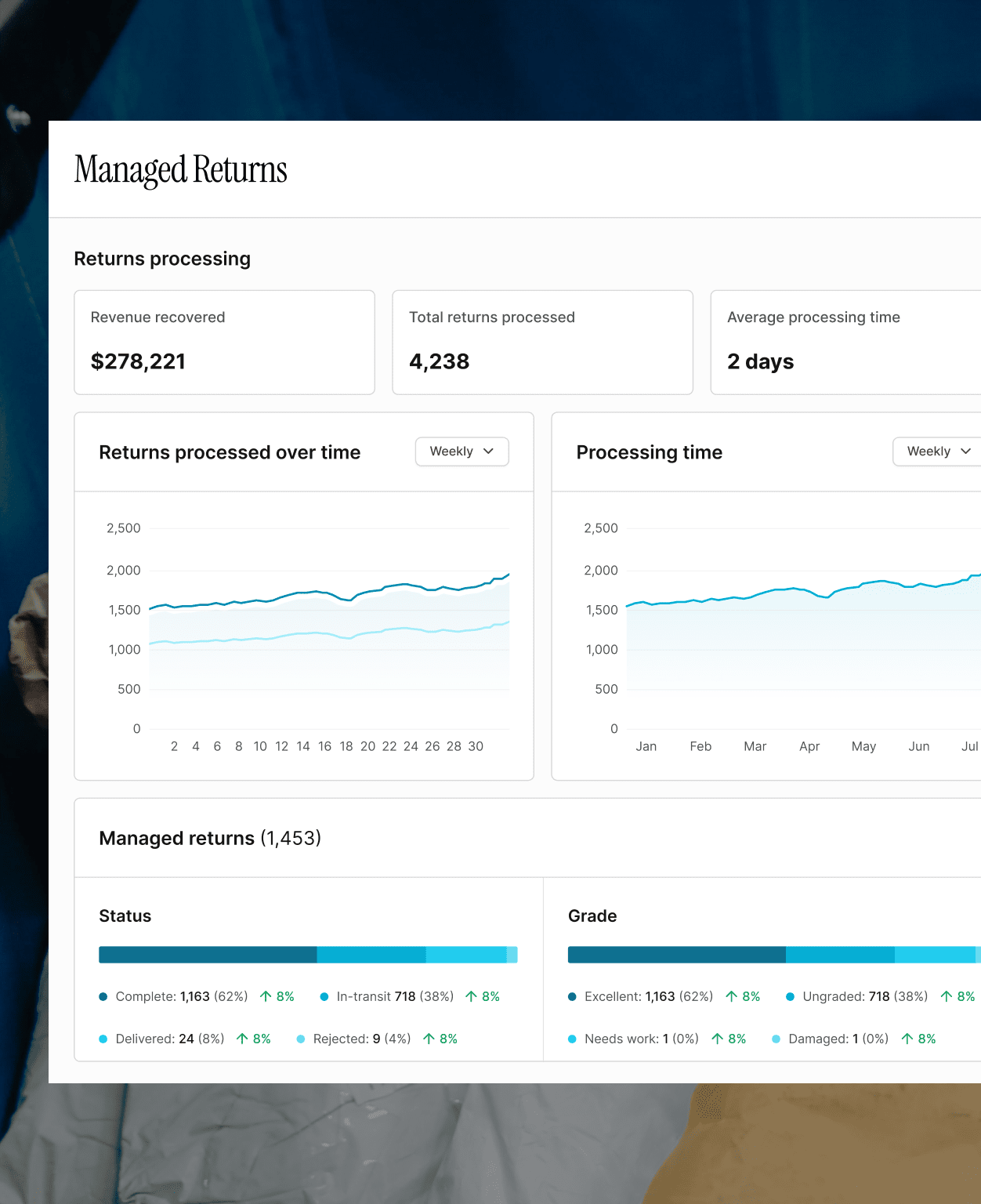Image resolution: width=981 pixels, height=1204 pixels.
Task: Click the up arrow beside Rejected 8%
Action: click(x=429, y=1039)
